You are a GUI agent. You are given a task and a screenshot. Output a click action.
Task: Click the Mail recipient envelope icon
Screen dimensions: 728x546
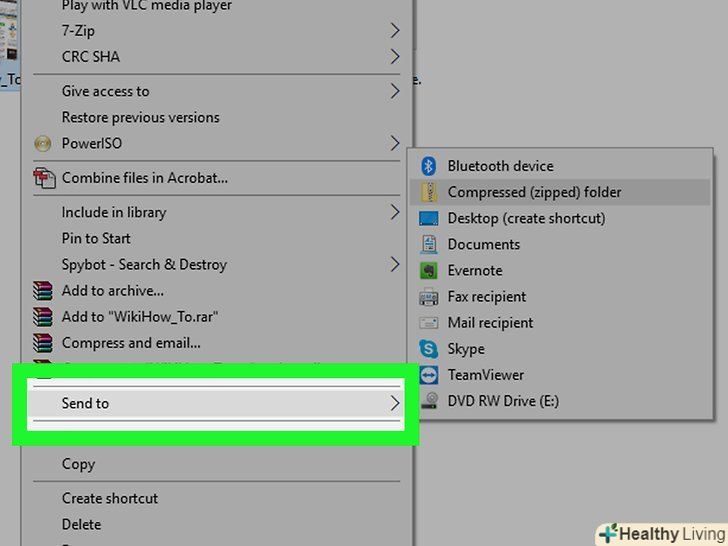tap(428, 323)
